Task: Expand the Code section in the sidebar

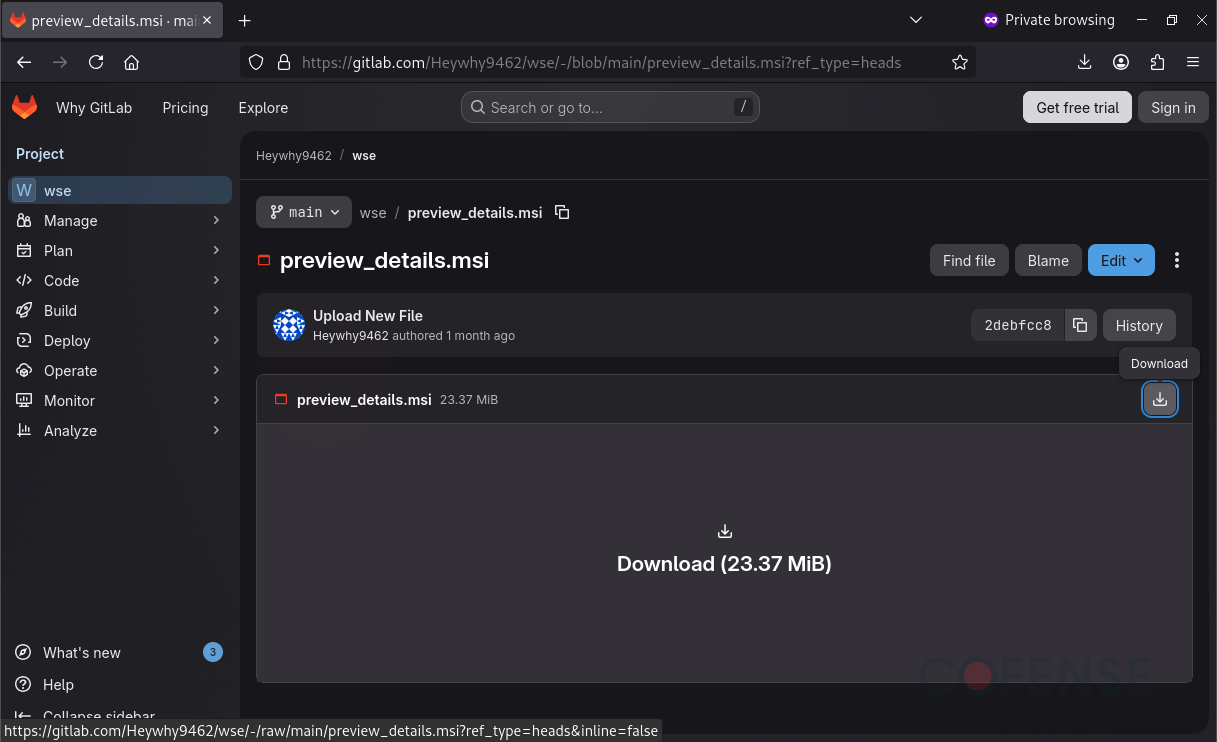Action: coord(63,280)
